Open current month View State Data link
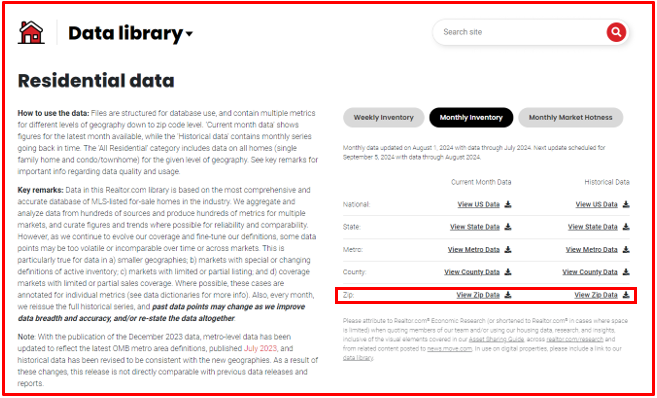This screenshot has height=398, width=657. tap(475, 227)
